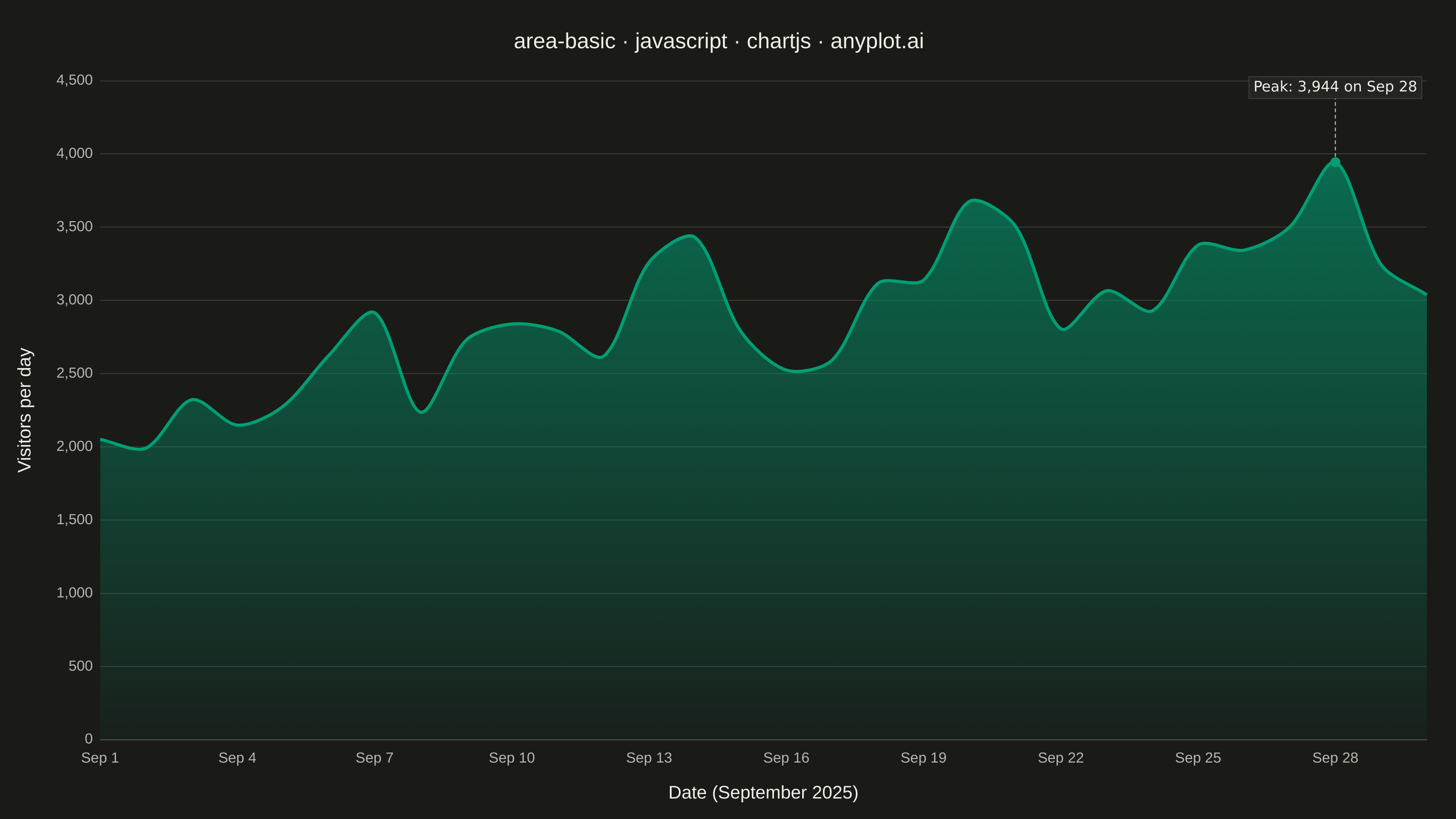
Task: Click the peak data point marker
Action: pos(1335,162)
